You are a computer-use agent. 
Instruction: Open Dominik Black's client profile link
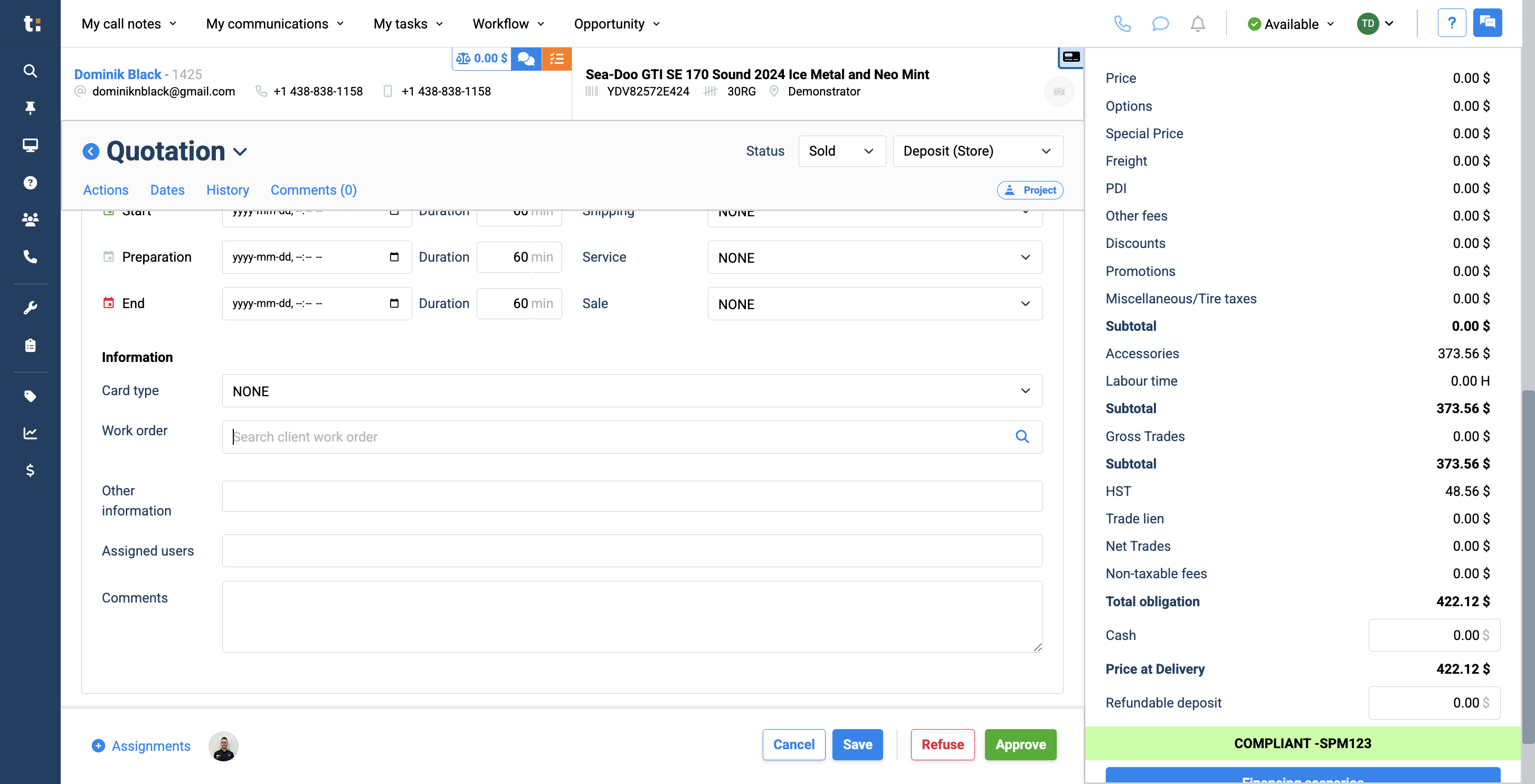(117, 74)
